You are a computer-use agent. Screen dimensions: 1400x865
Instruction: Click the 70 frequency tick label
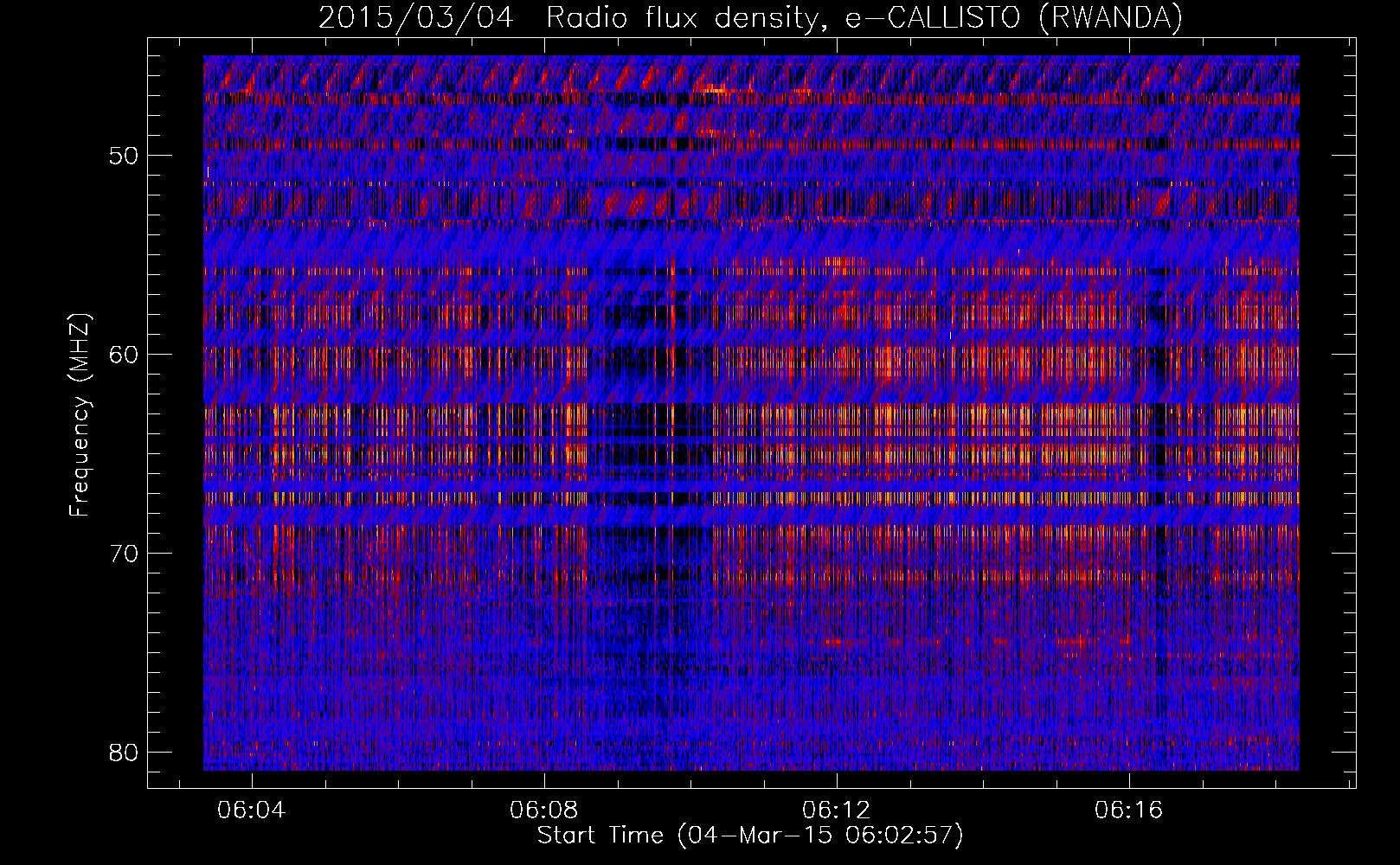coord(124,554)
